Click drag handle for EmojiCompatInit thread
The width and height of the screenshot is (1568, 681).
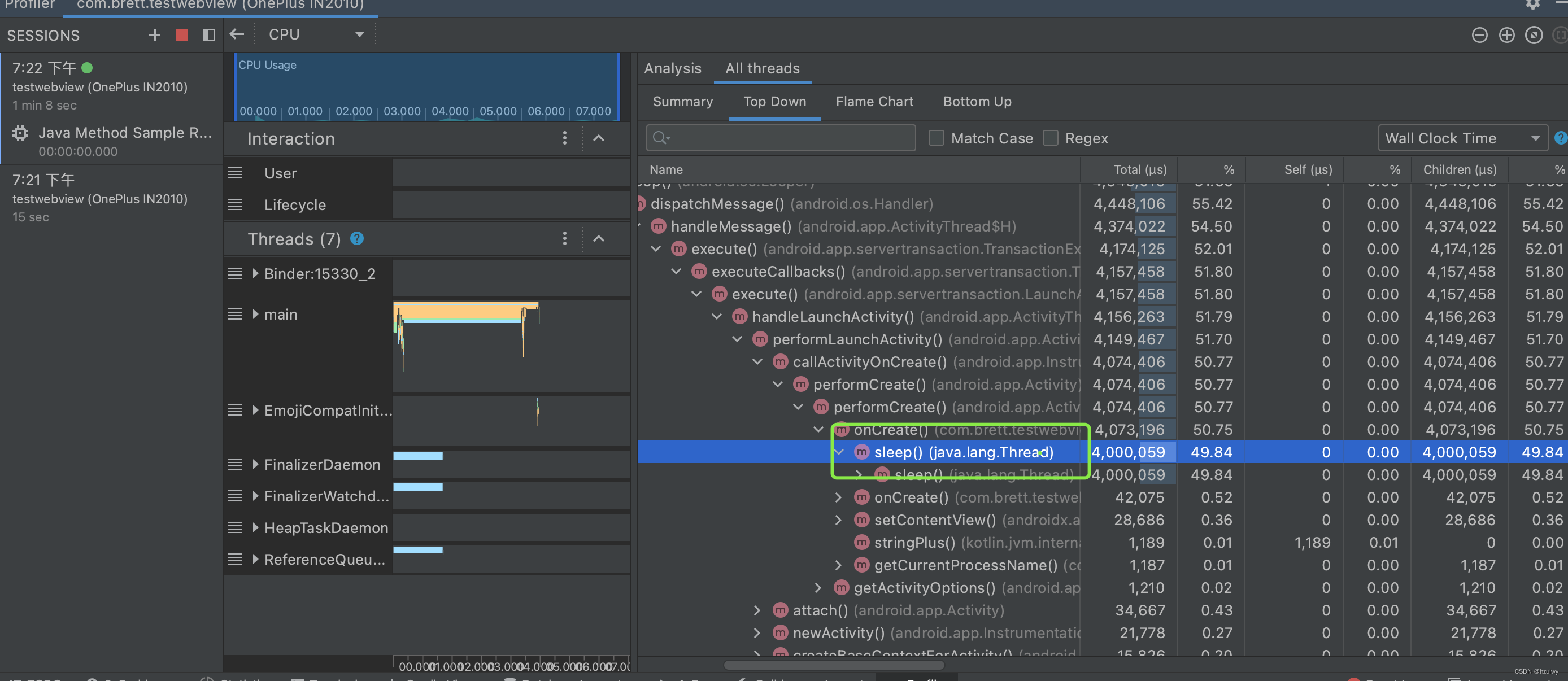point(235,410)
